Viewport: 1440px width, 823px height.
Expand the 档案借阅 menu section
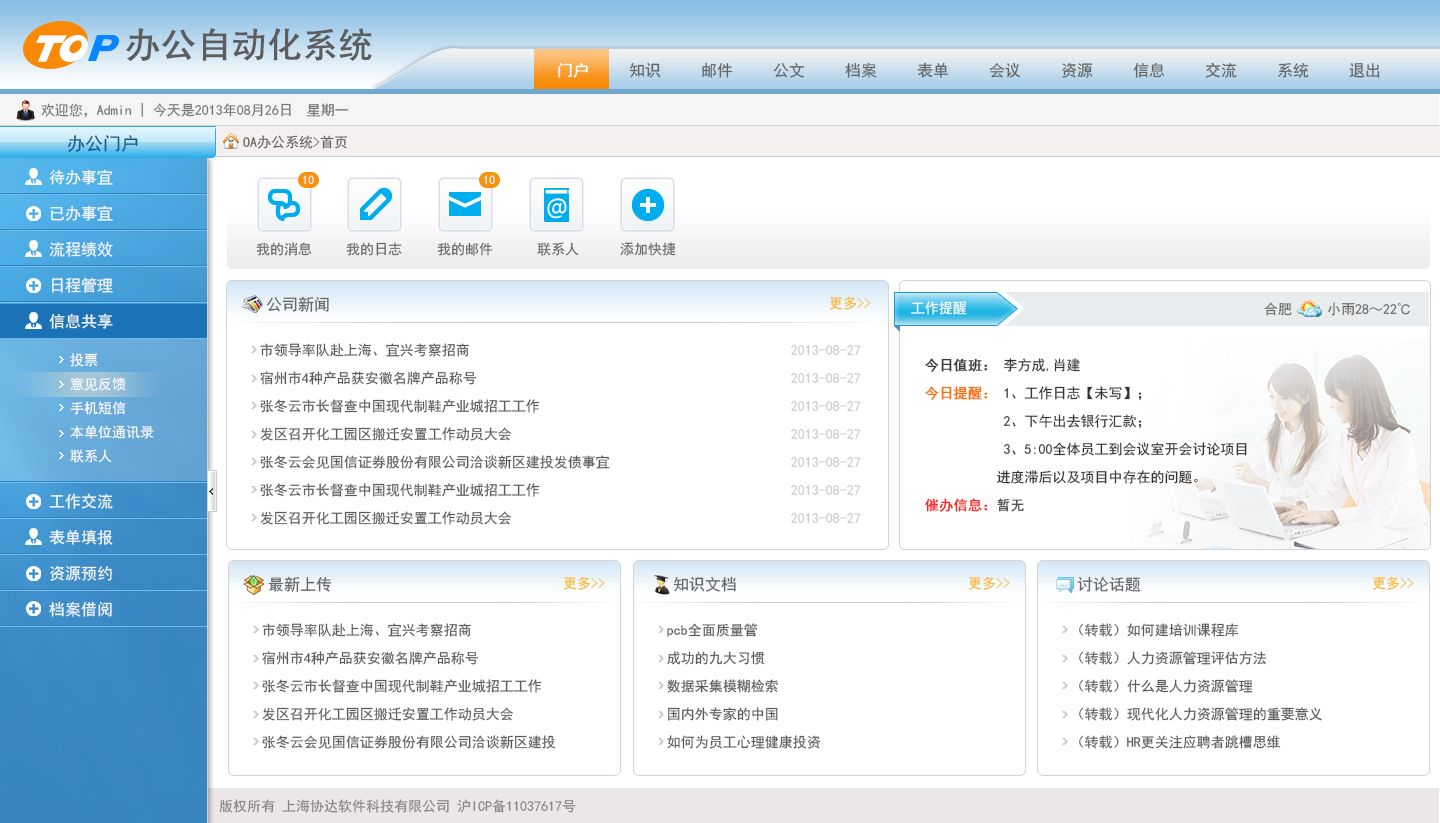(104, 609)
